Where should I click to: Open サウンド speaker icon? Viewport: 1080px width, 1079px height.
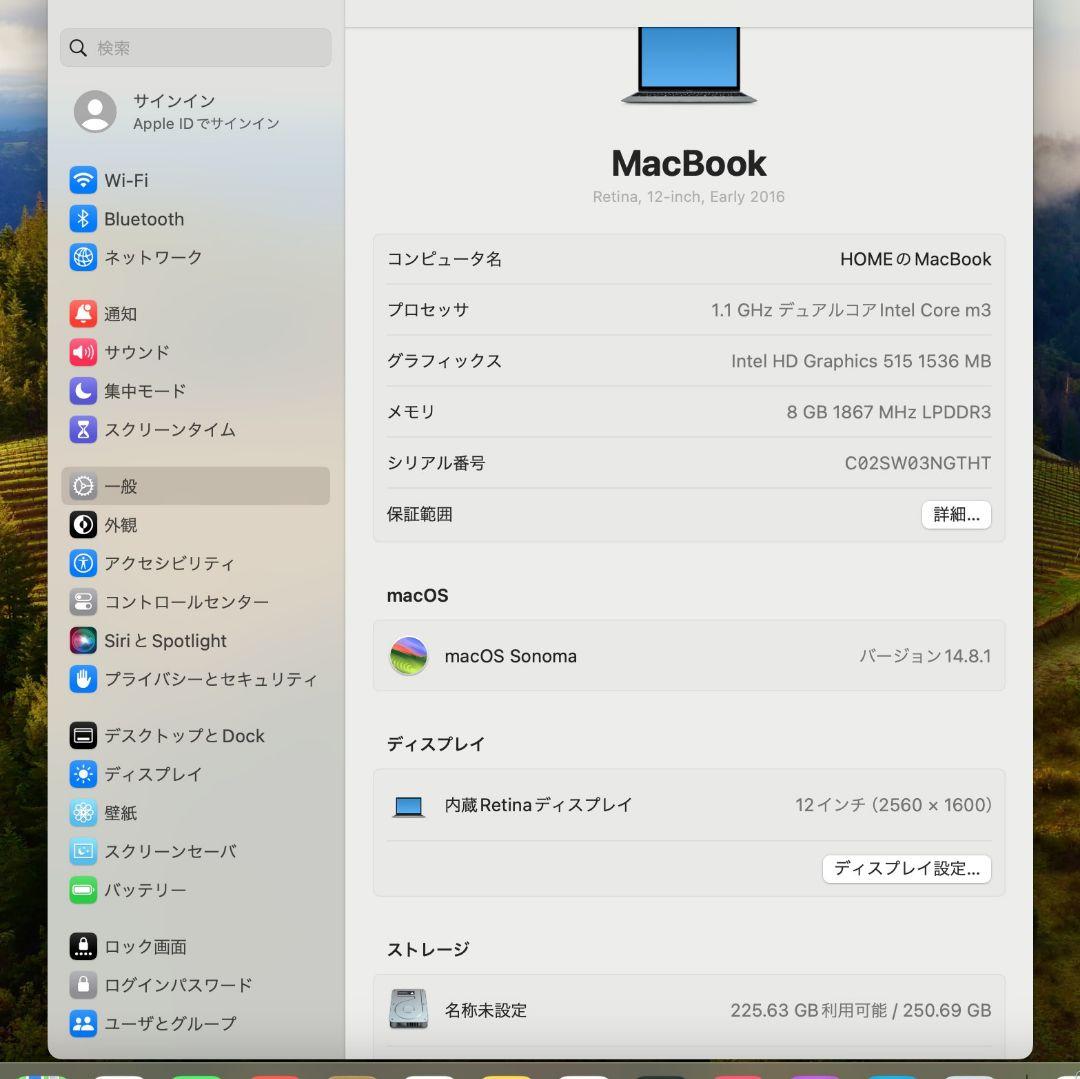[x=83, y=353]
